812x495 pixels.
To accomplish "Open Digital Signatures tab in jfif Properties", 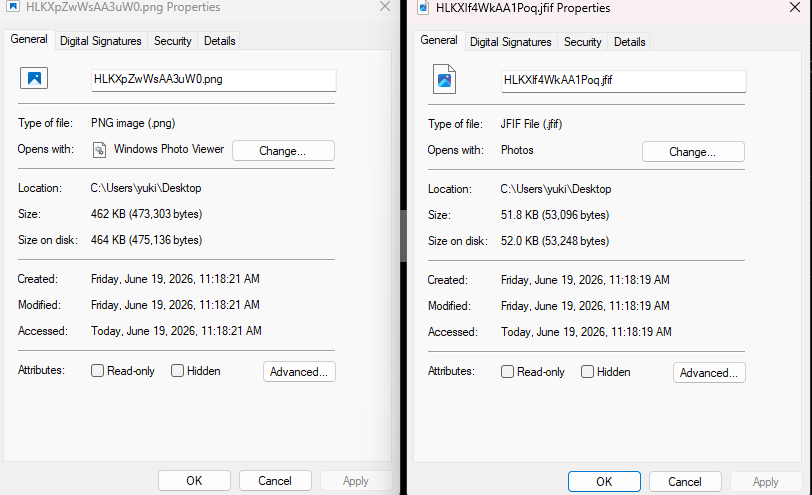I will [511, 42].
